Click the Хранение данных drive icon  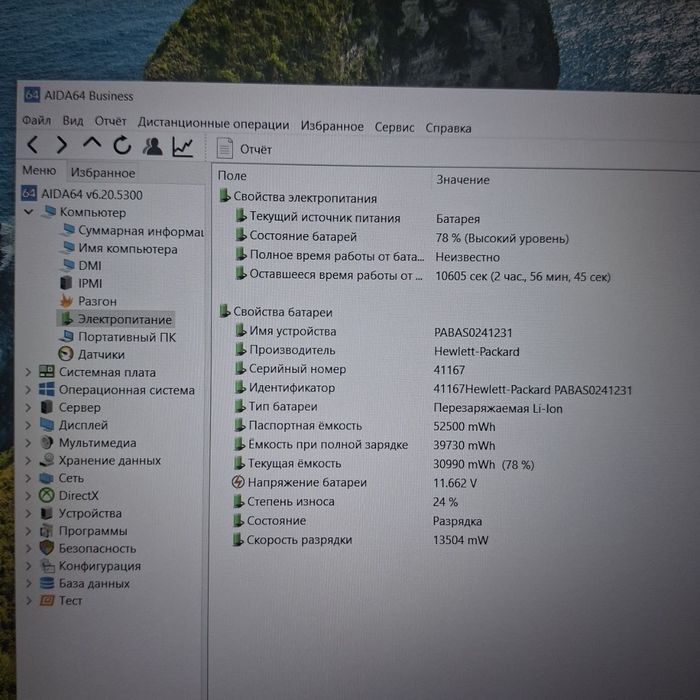(x=46, y=460)
